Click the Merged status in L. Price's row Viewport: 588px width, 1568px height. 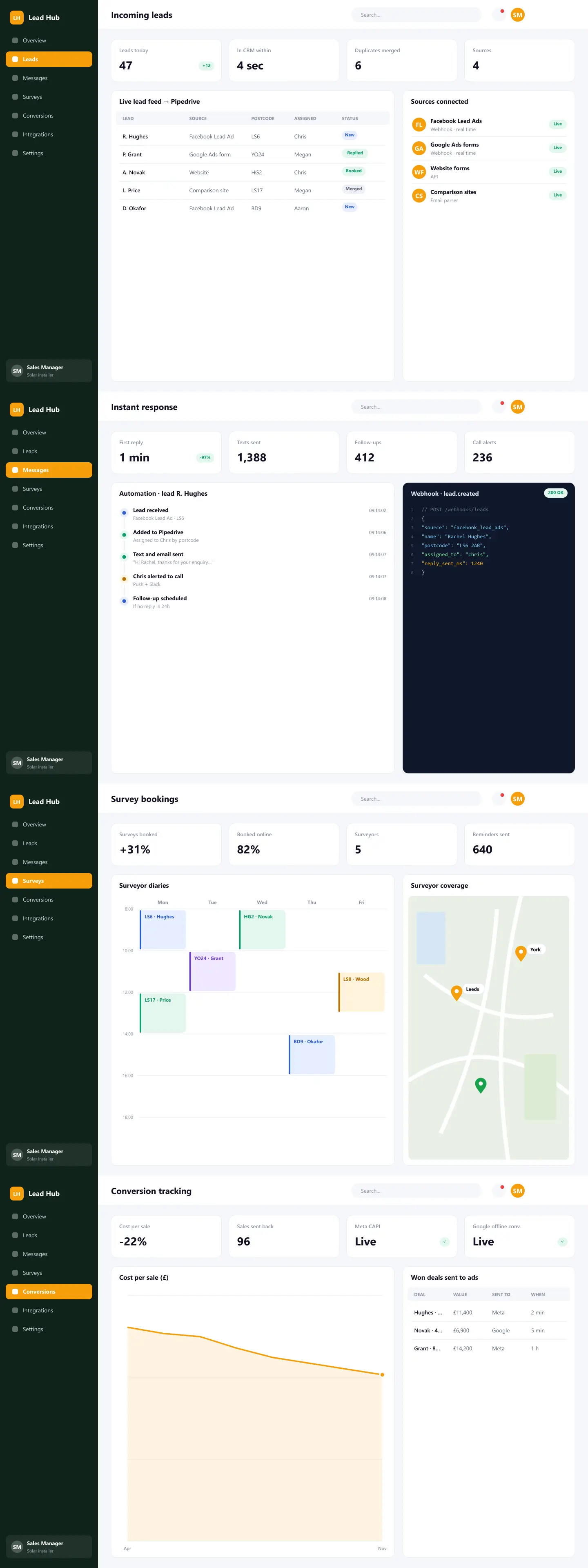pos(354,189)
